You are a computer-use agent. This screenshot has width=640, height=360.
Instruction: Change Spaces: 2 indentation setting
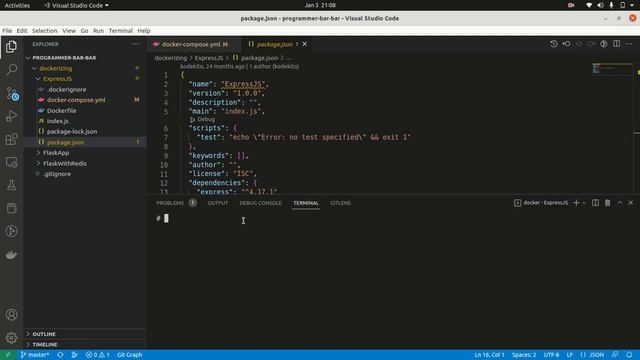tap(524, 355)
